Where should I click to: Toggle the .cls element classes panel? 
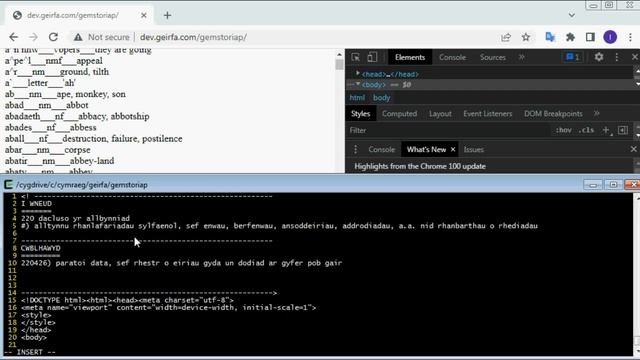tap(587, 130)
